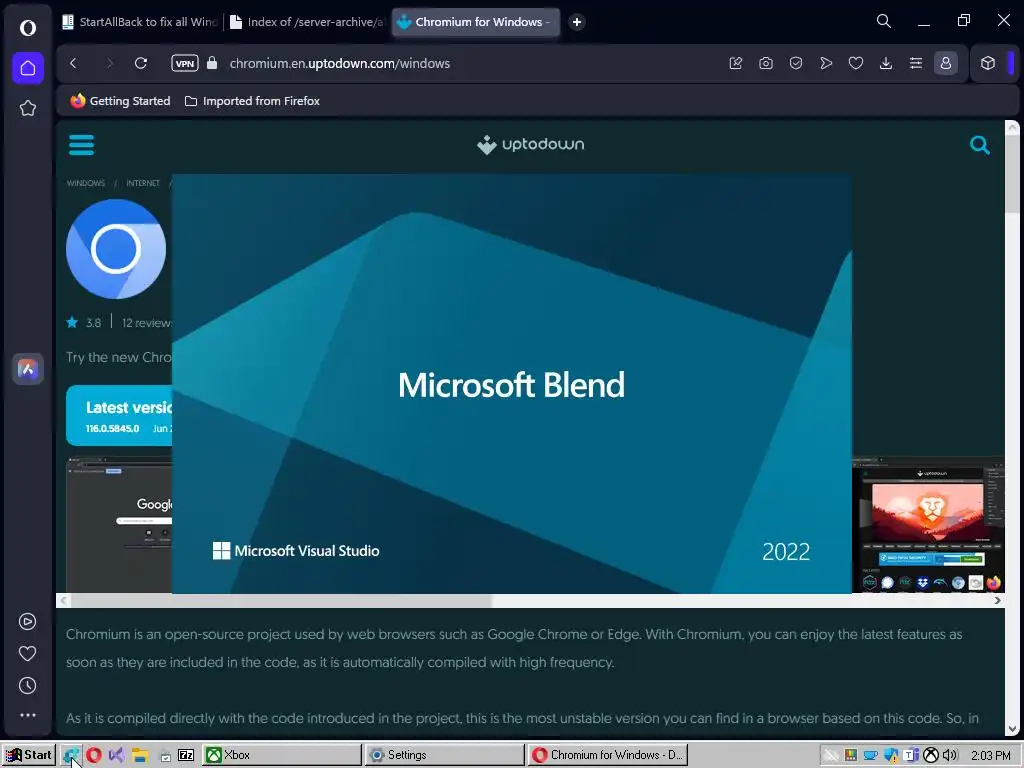Follow the INTERNET breadcrumb link
This screenshot has height=768, width=1024.
[143, 183]
